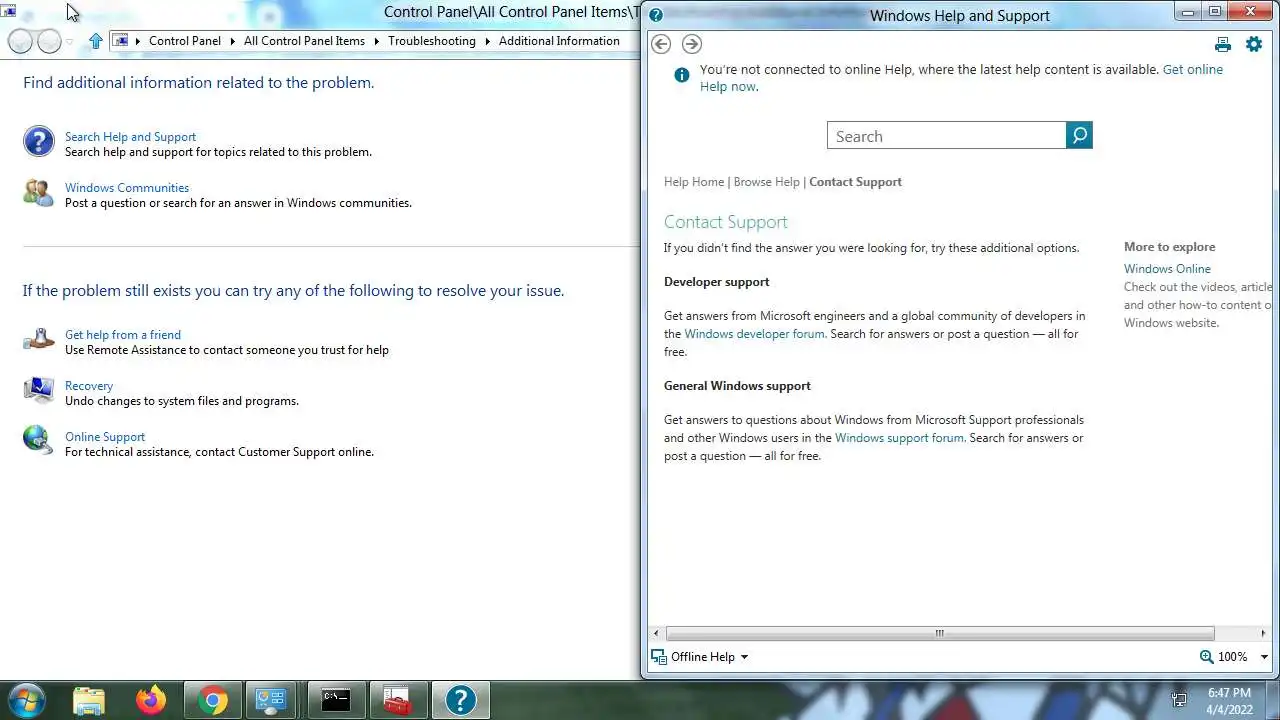Click Troubleshooting breadcrumb
This screenshot has width=1280, height=720.
432,41
